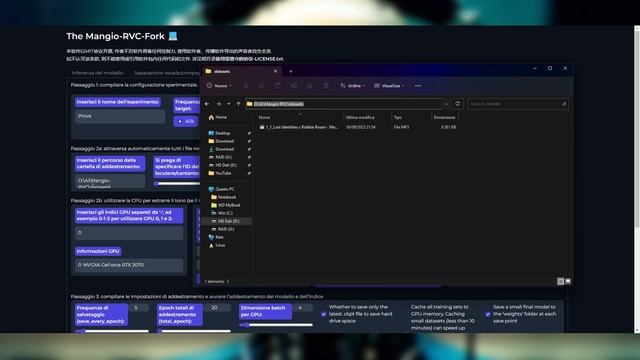Open Rete network in navigation pane
Image resolution: width=640 pixels, height=360 pixels.
click(x=216, y=237)
